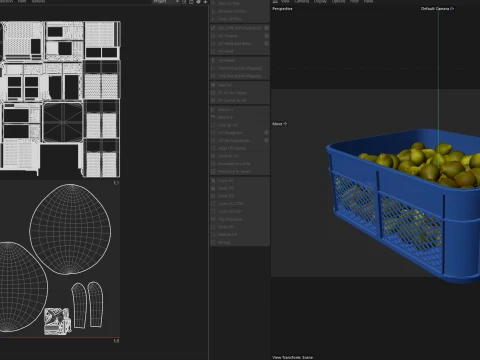Open the viewport Cameras menu
Screen dimensions: 480x360
[x=302, y=2]
